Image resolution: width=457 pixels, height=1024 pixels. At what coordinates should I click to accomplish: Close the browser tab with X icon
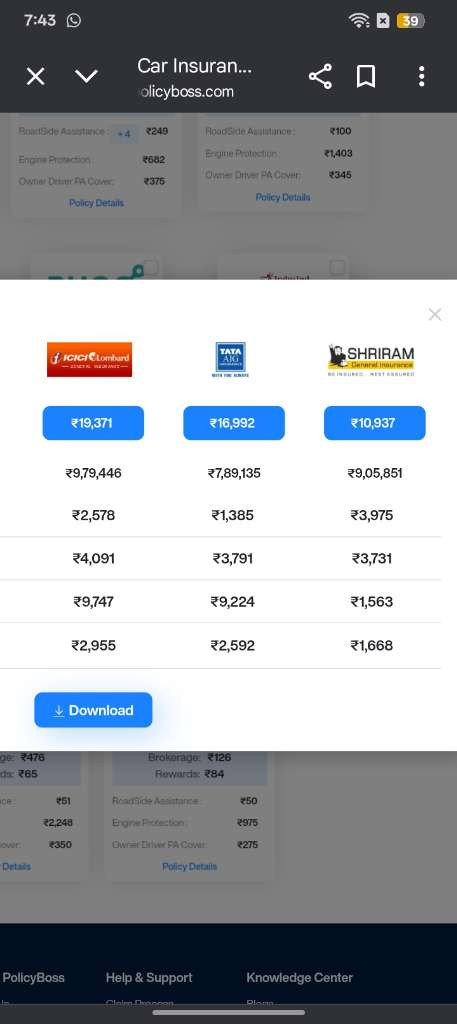(35, 77)
